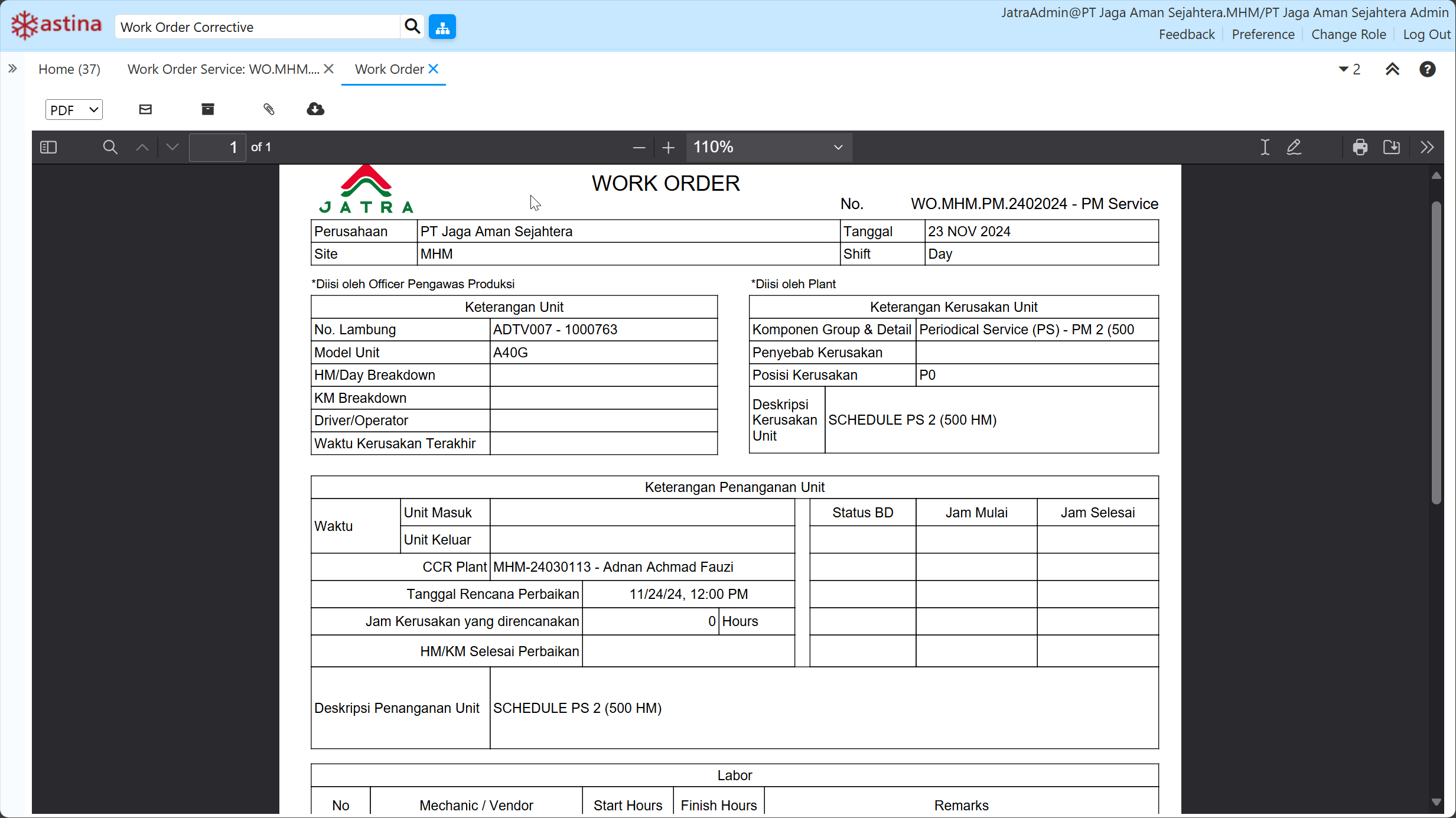Select the draw pencil tool in PDF toolbar
This screenshot has width=1456, height=818.
tap(1294, 147)
